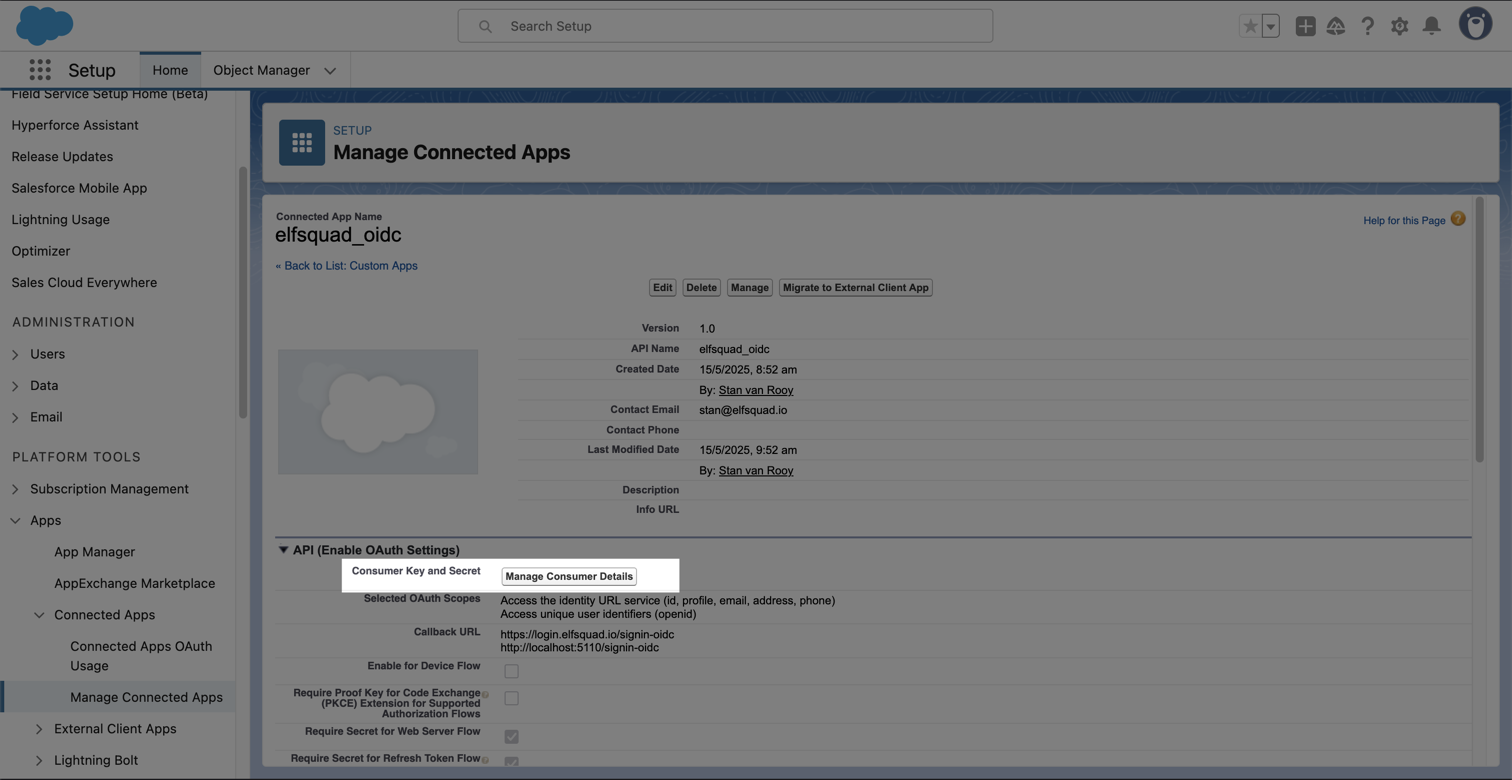
Task: Open Sales Cloud Everywhere in sidebar
Action: click(84, 283)
